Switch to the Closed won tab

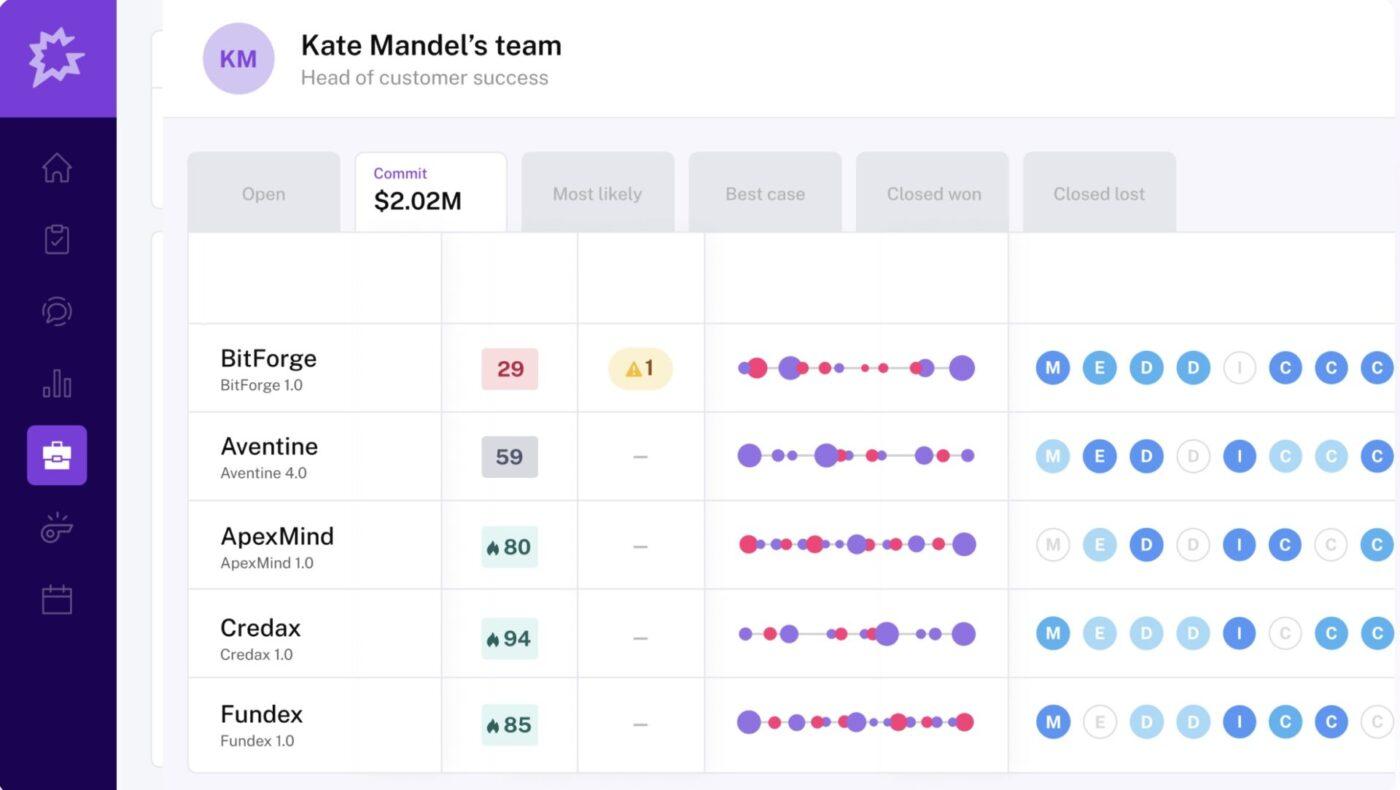tap(933, 194)
